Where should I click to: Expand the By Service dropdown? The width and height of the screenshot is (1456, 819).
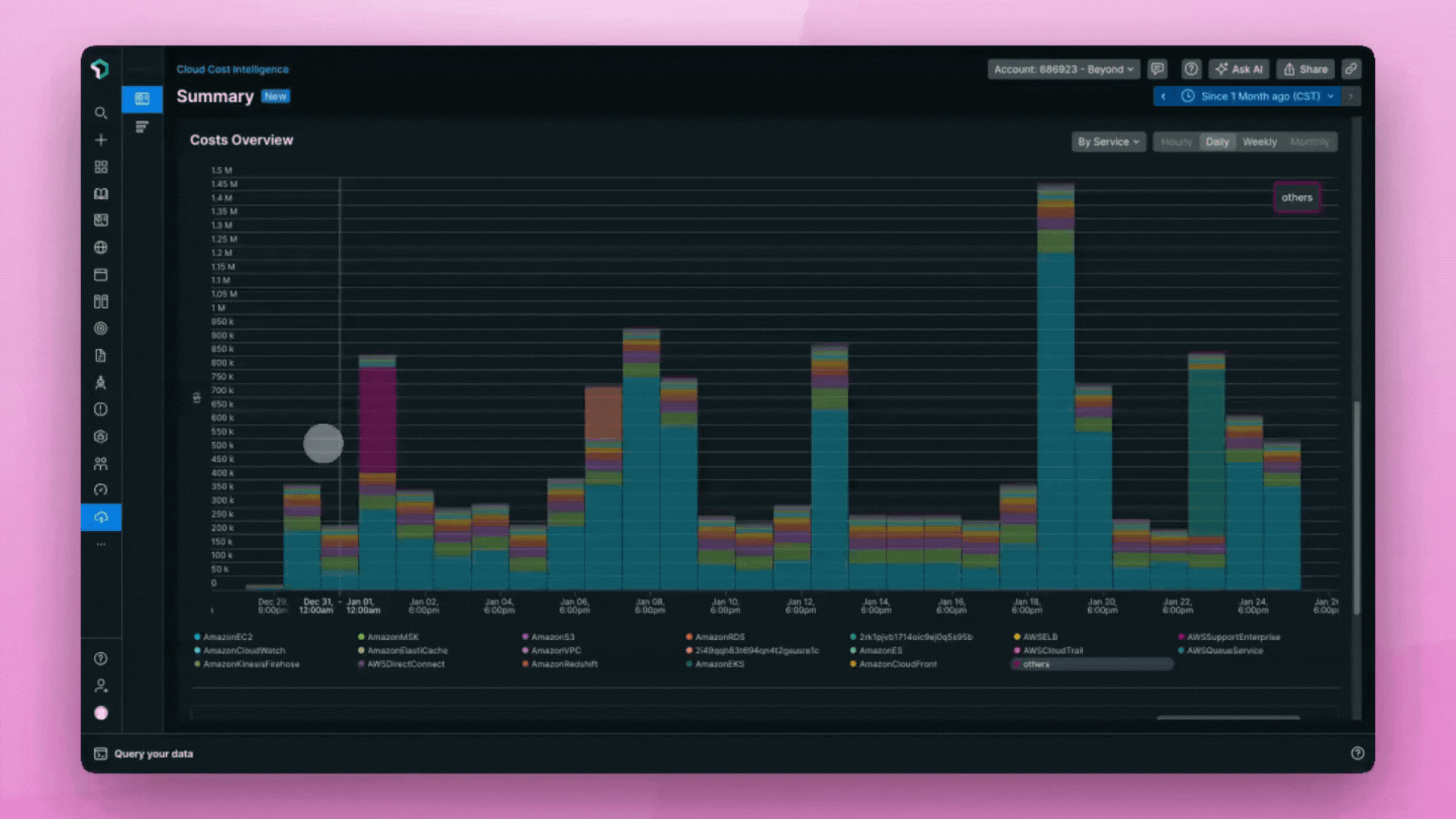click(1108, 142)
